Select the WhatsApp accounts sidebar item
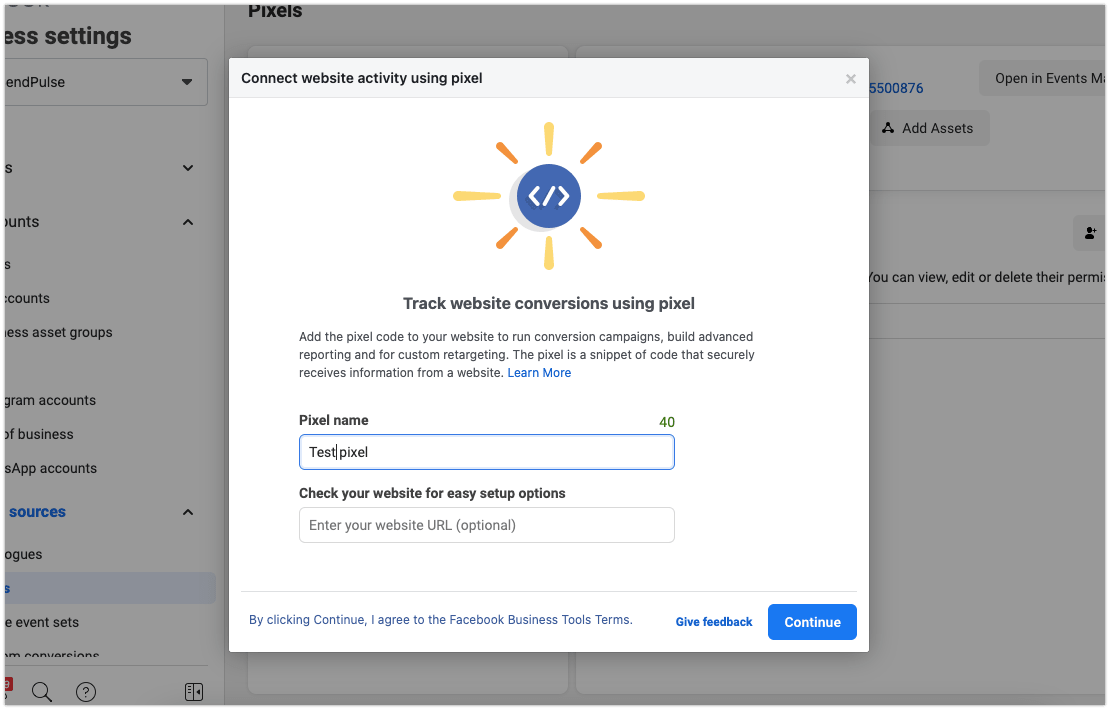Screen dimensions: 1110x710 [50, 468]
